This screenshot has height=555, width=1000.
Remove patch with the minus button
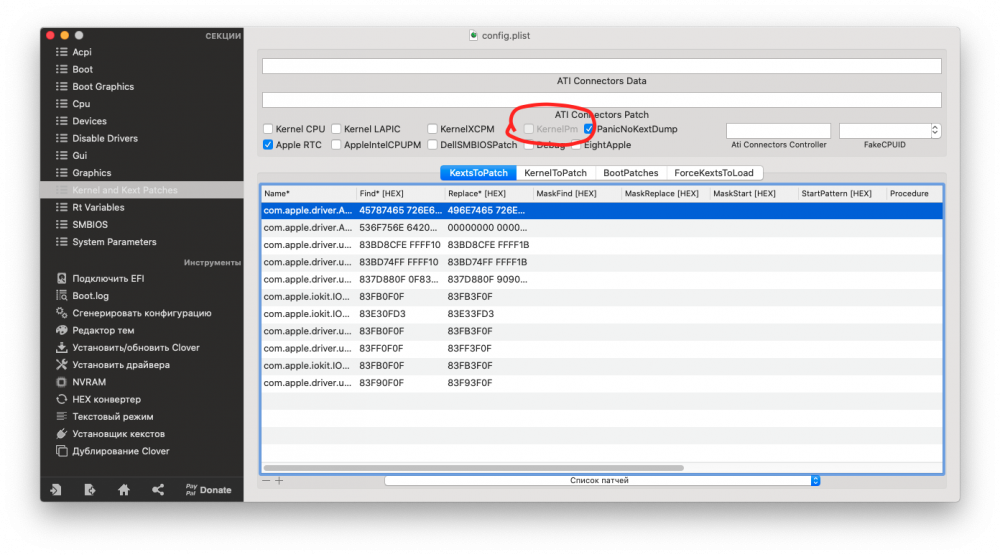266,480
